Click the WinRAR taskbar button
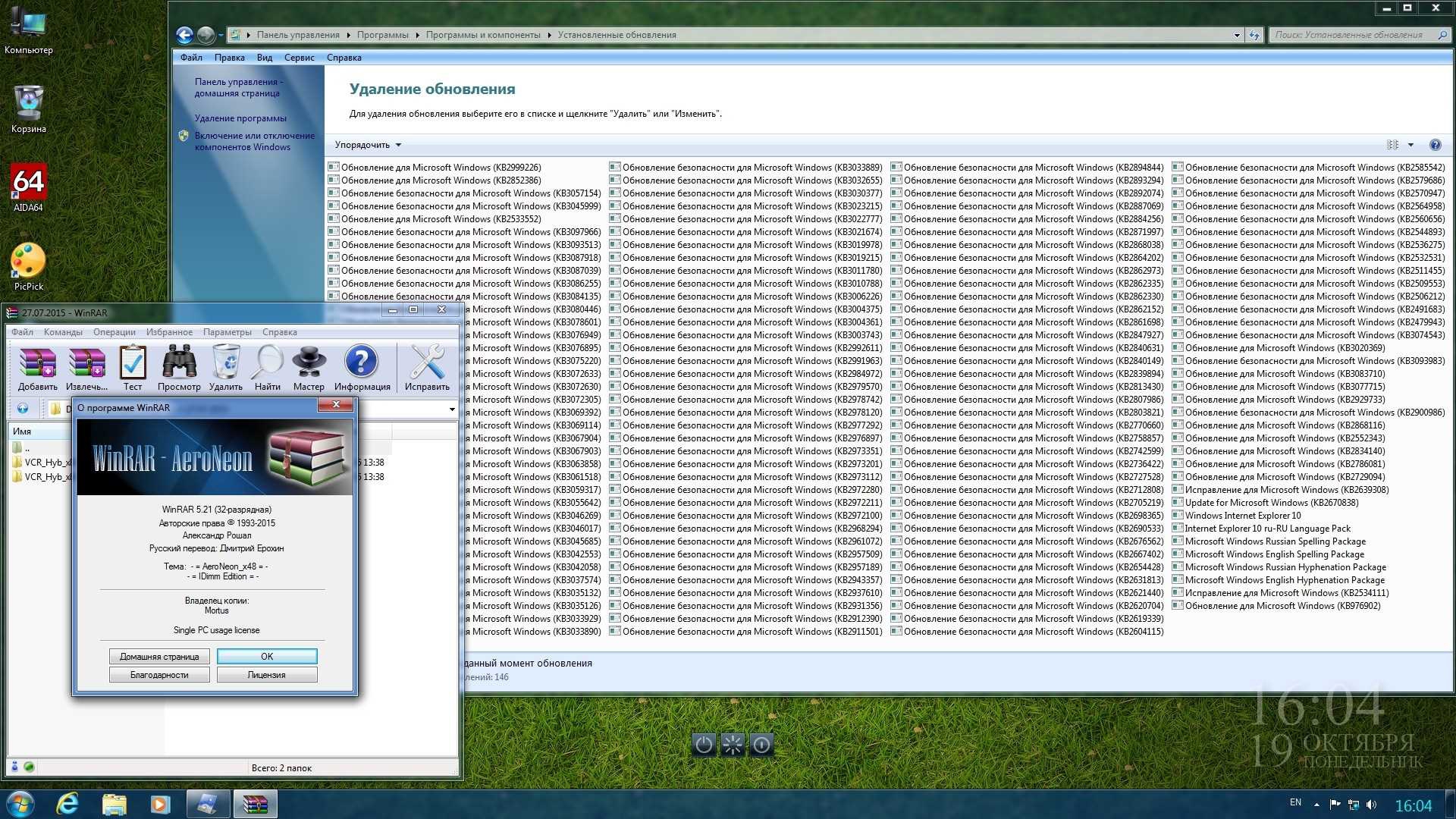This screenshot has width=1456, height=819. 255,804
